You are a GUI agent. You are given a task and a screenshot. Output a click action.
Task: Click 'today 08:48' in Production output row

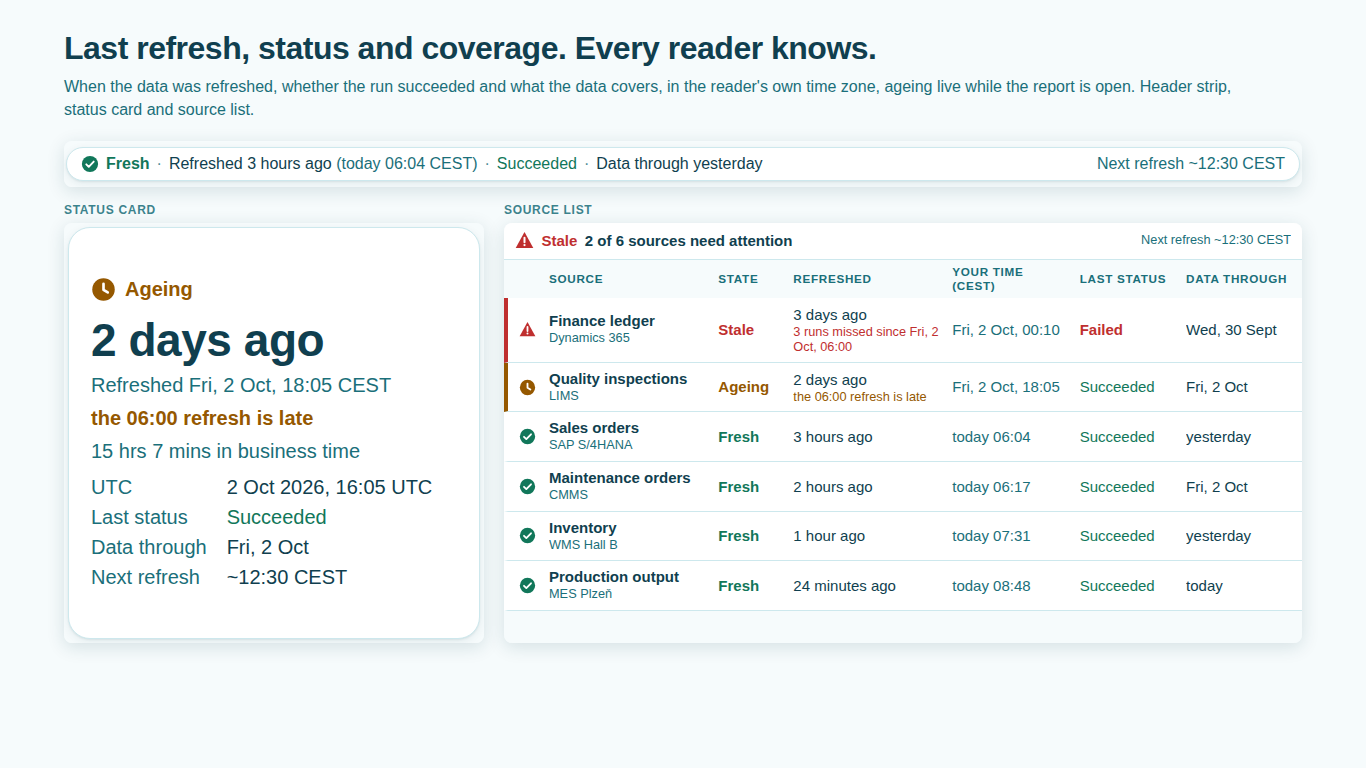point(991,586)
